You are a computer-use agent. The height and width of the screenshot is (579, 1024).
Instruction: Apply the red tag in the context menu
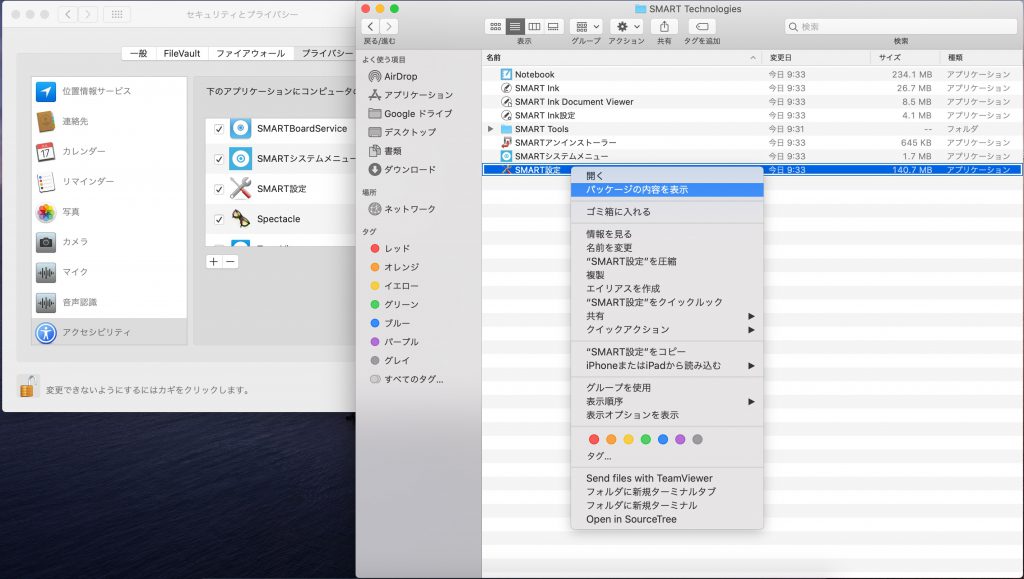594,439
